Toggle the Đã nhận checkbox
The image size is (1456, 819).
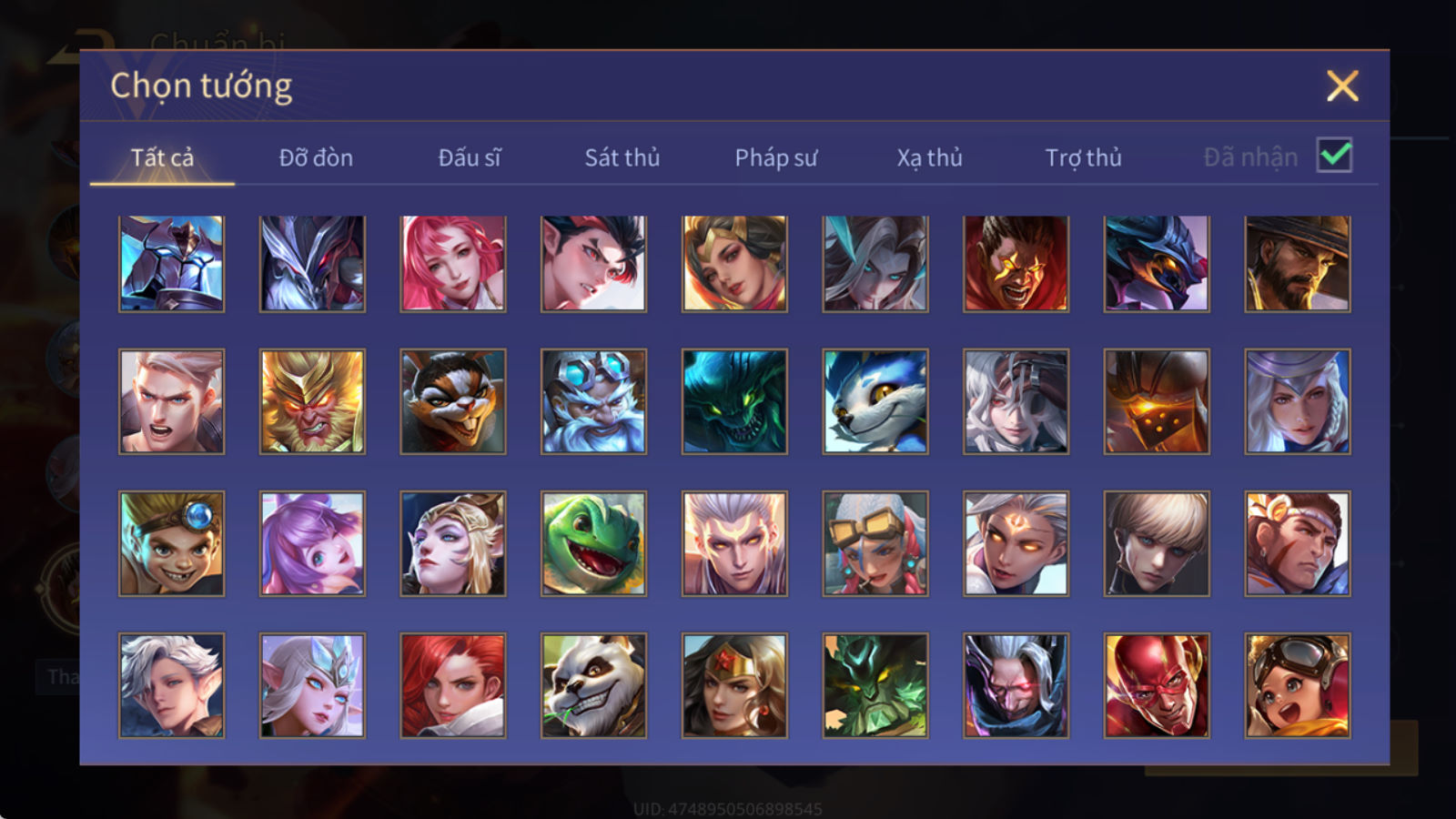coord(1334,156)
